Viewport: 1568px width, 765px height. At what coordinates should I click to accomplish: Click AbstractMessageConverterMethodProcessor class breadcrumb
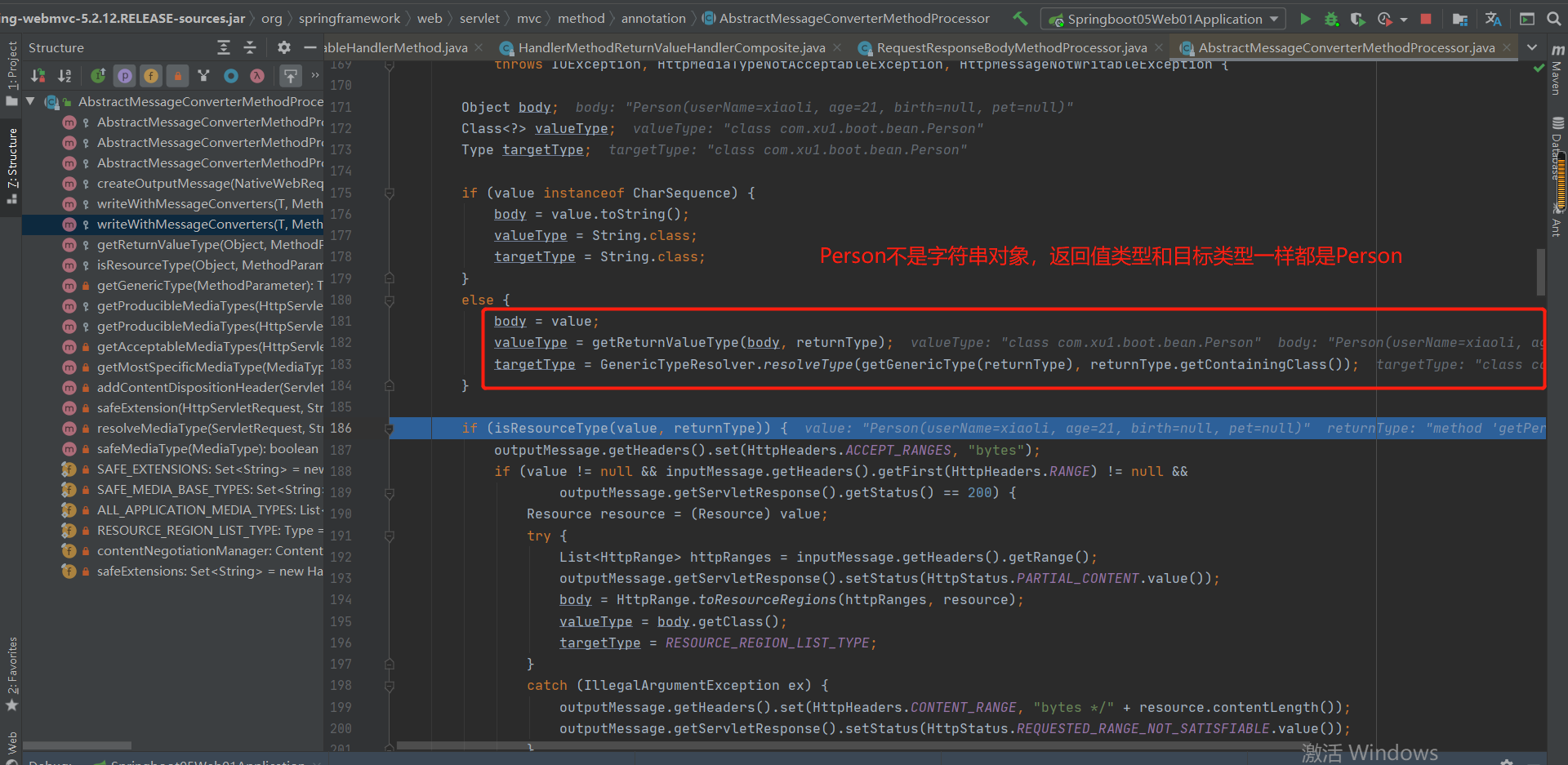[x=846, y=18]
